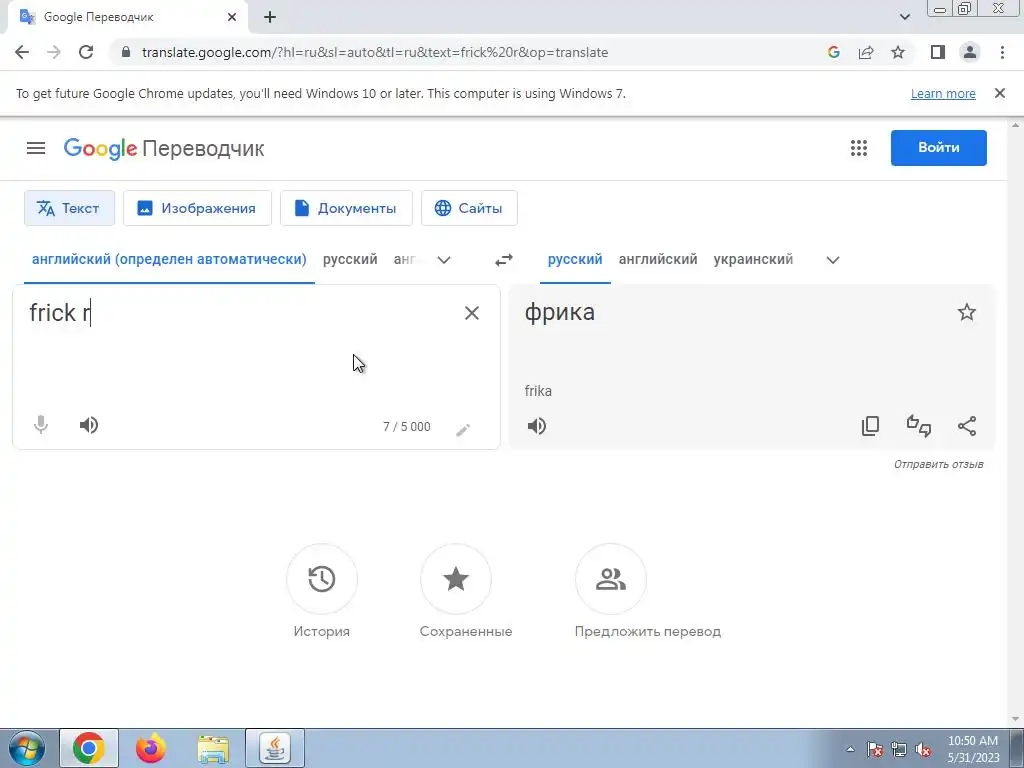Screen dimensions: 1024x768
Task: Dismiss the Chrome update notice
Action: tap(1000, 93)
